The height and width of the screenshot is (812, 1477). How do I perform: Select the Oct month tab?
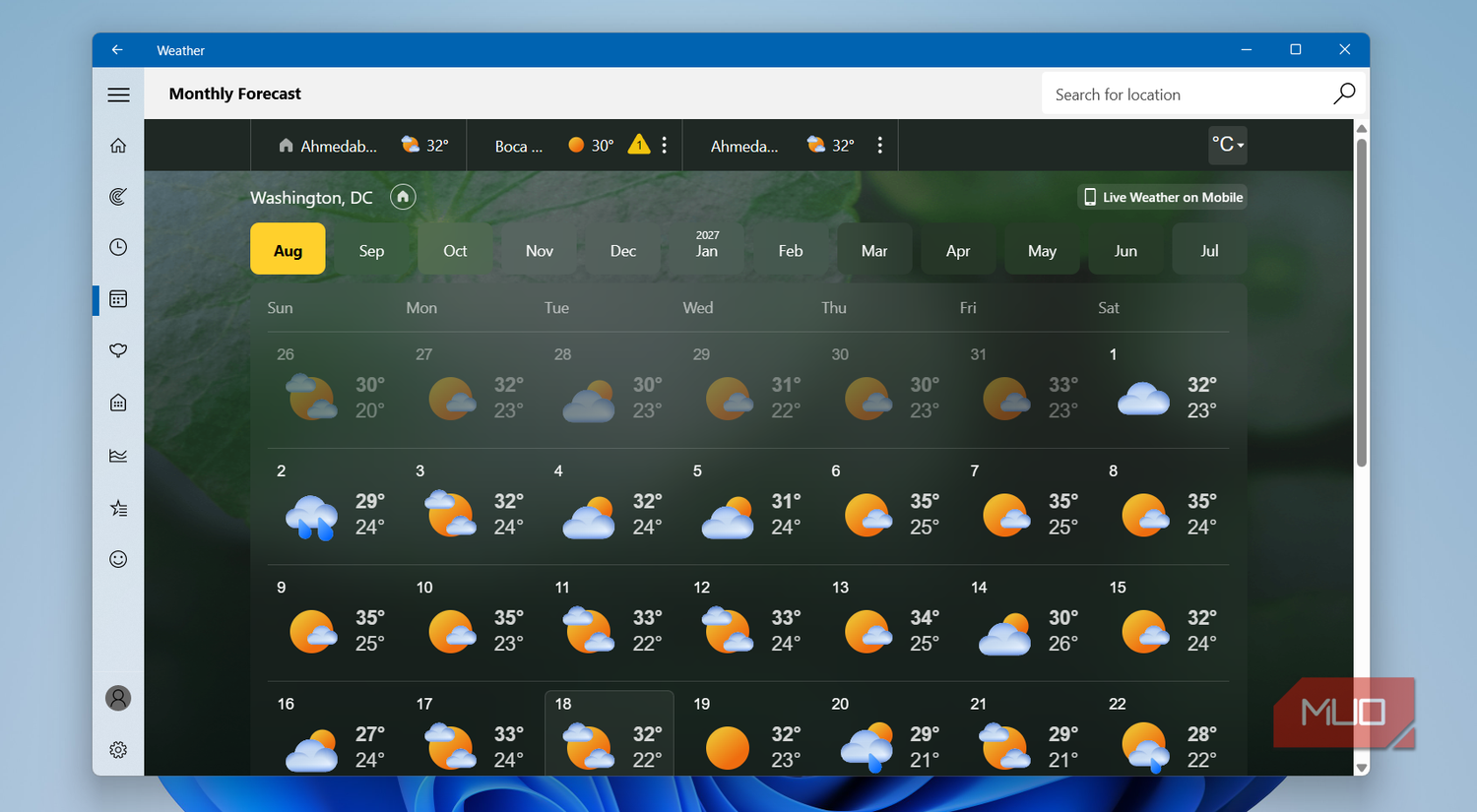coord(455,249)
